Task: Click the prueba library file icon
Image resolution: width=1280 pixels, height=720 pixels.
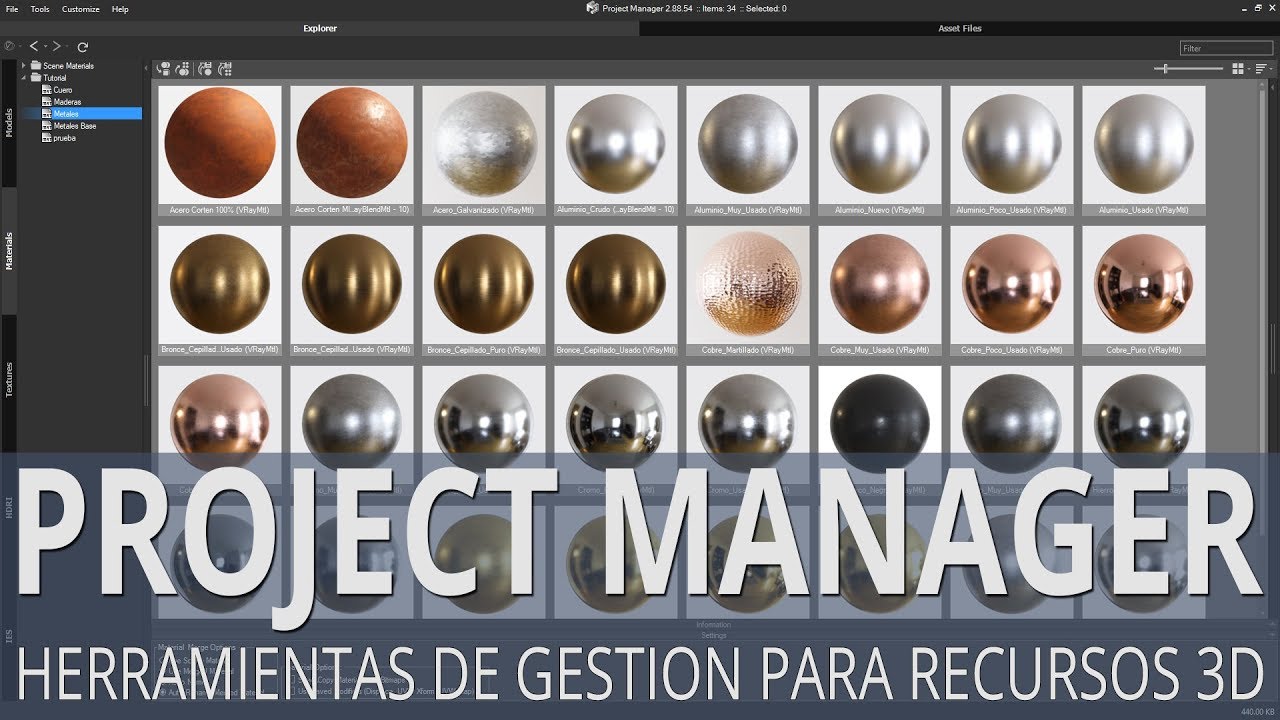Action: (x=47, y=138)
